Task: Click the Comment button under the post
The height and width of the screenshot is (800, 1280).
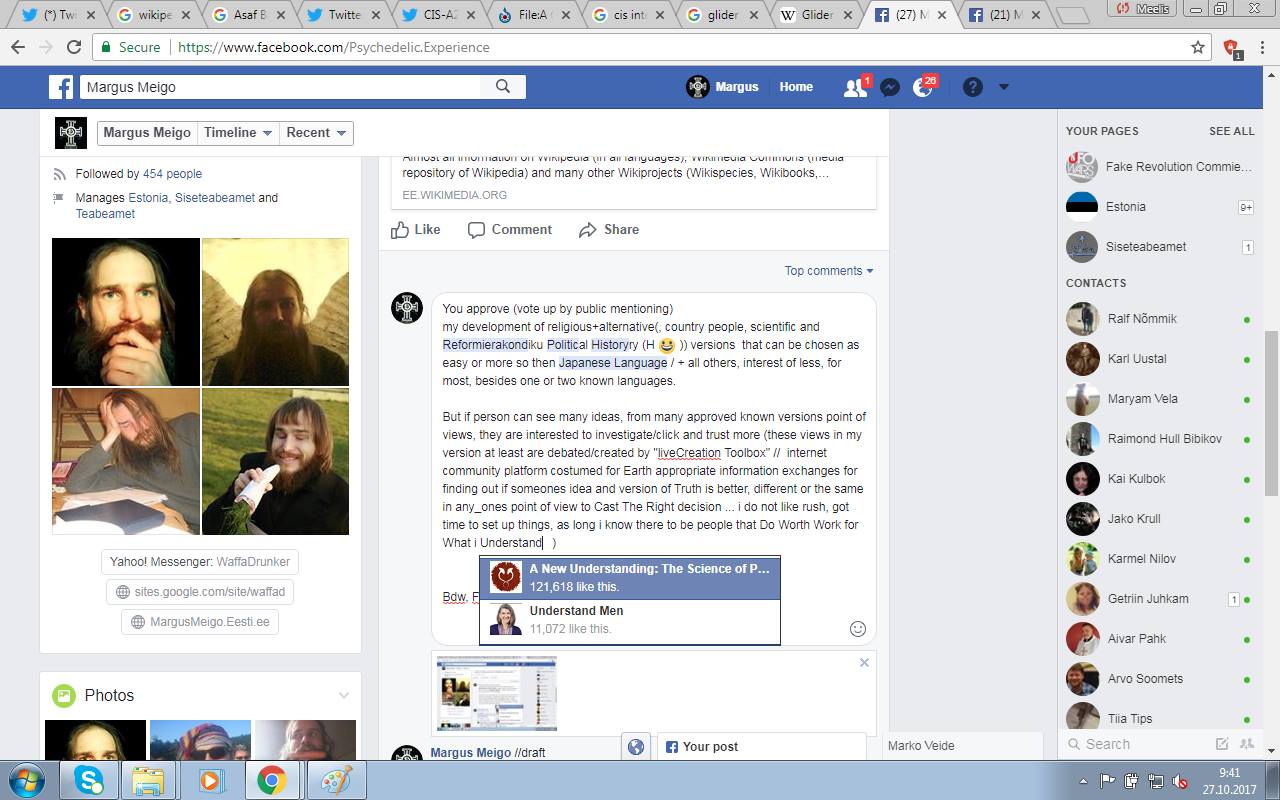Action: [510, 230]
